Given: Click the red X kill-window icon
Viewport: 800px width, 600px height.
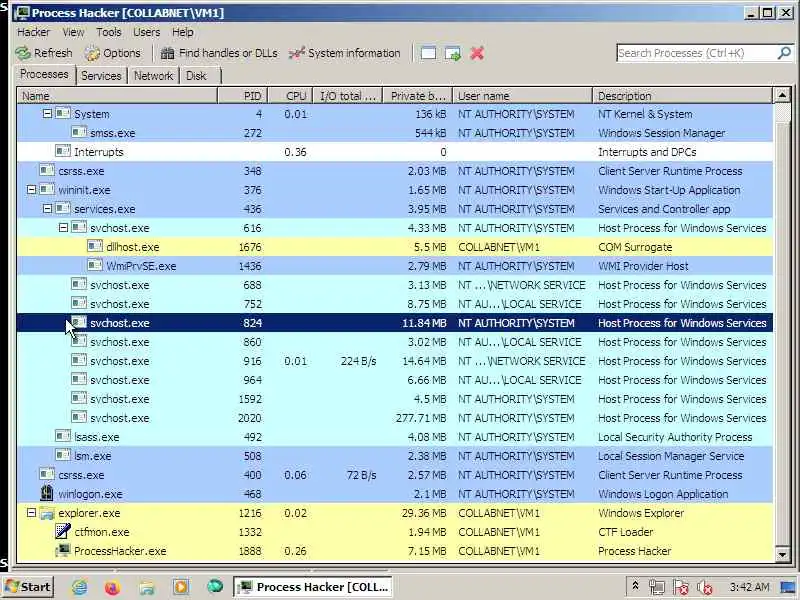Looking at the screenshot, I should coord(477,53).
